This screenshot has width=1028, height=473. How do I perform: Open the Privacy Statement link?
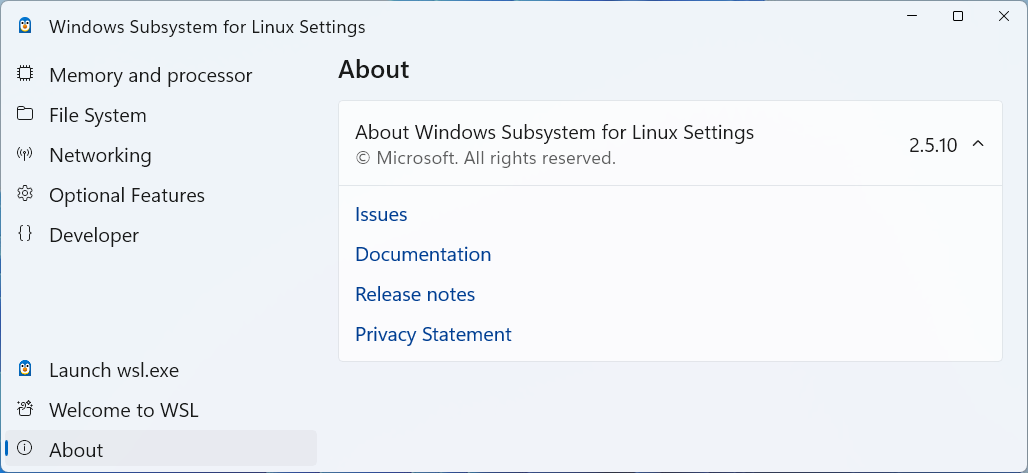433,335
